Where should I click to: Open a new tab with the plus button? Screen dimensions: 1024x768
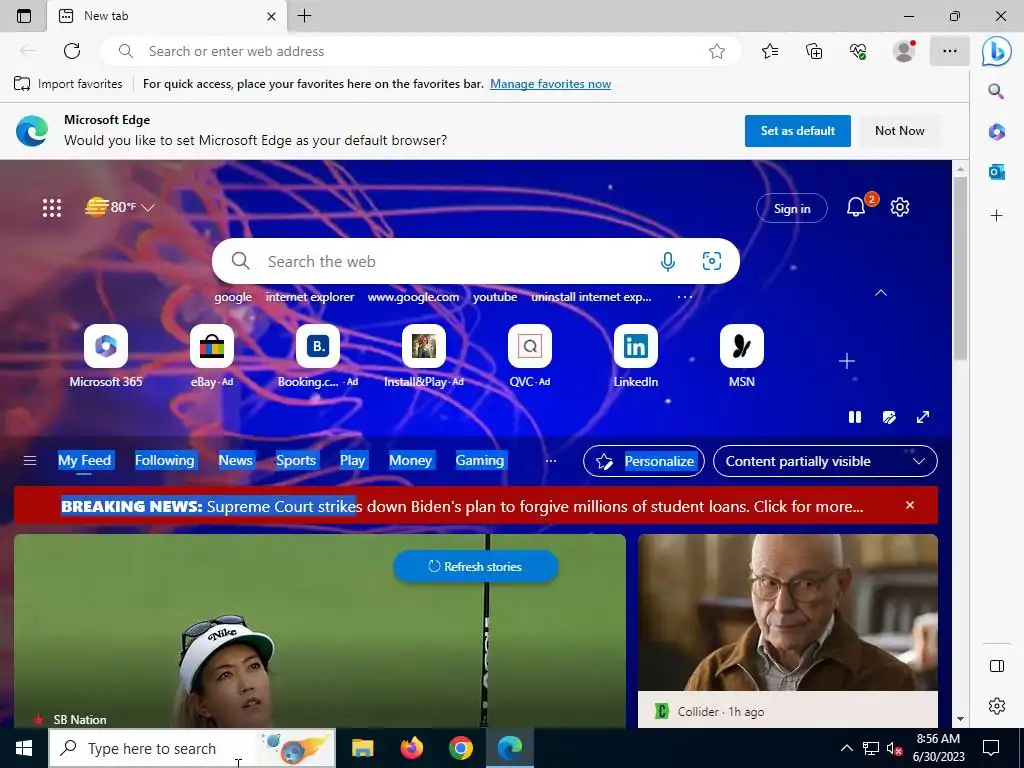click(304, 16)
